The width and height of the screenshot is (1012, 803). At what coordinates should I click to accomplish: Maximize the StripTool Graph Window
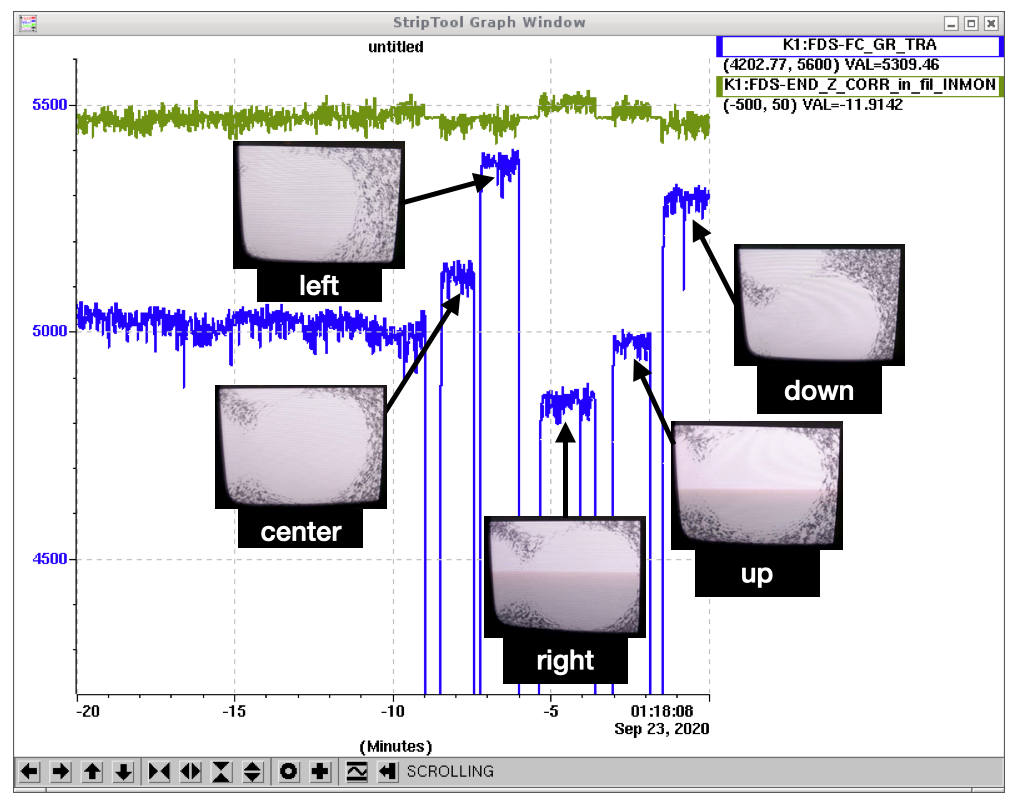(971, 23)
